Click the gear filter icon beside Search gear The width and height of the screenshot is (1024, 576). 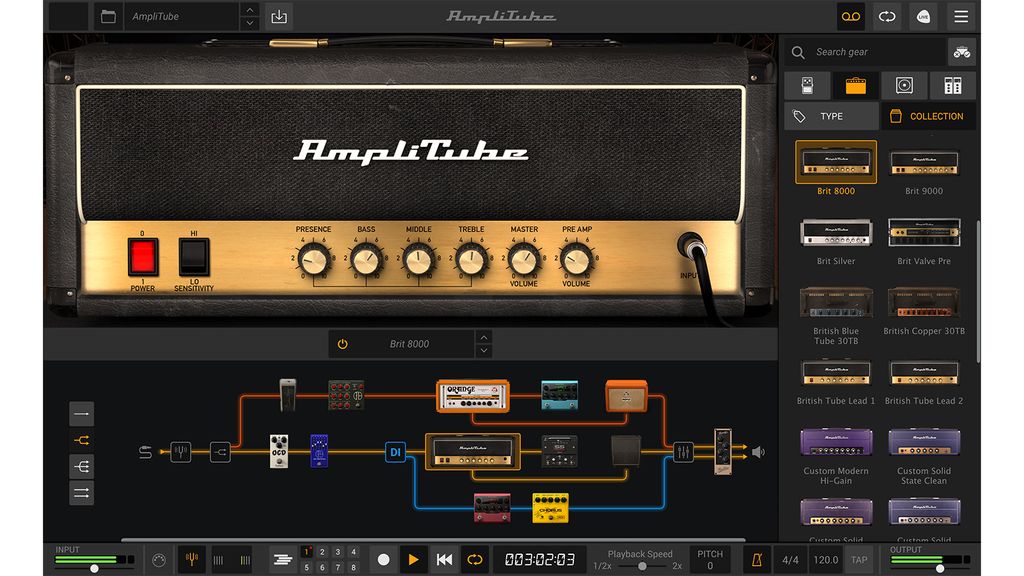(x=961, y=51)
